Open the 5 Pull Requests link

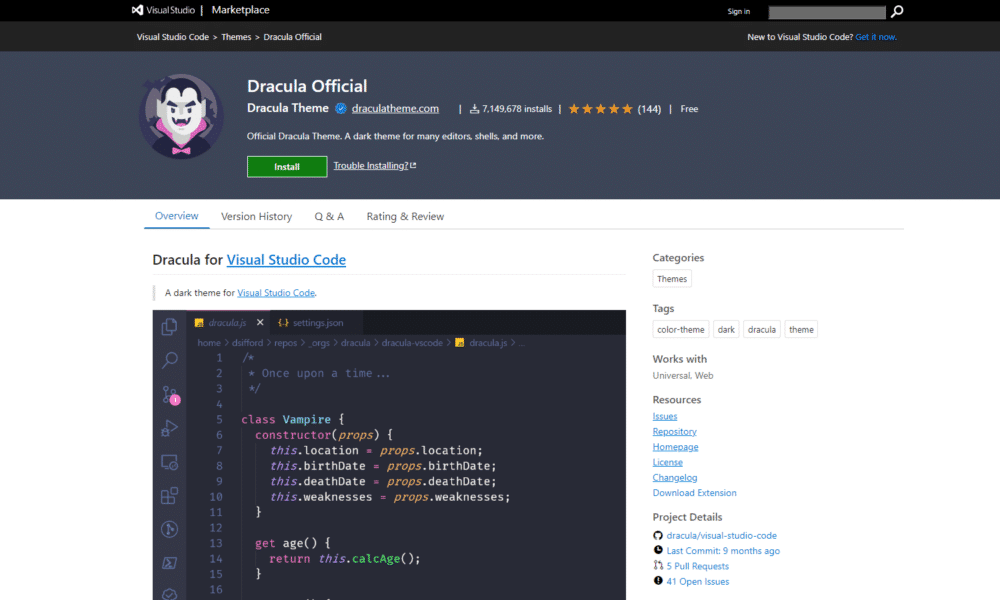coord(698,566)
